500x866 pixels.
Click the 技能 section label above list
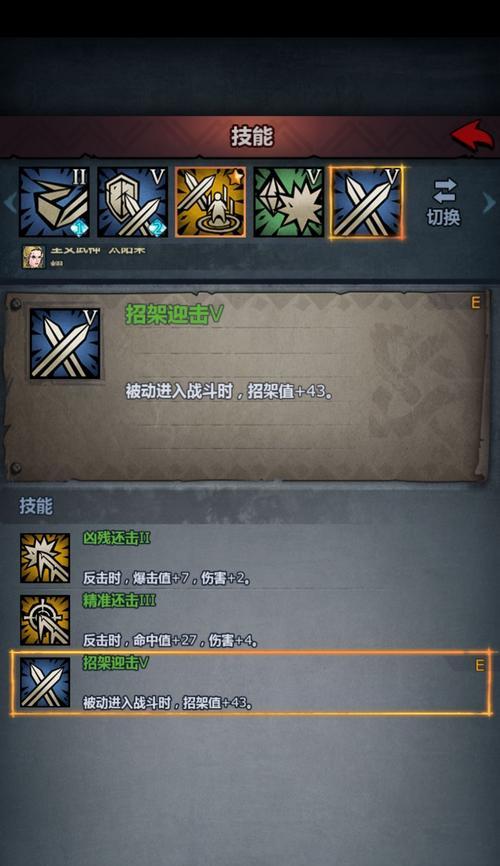tap(36, 506)
